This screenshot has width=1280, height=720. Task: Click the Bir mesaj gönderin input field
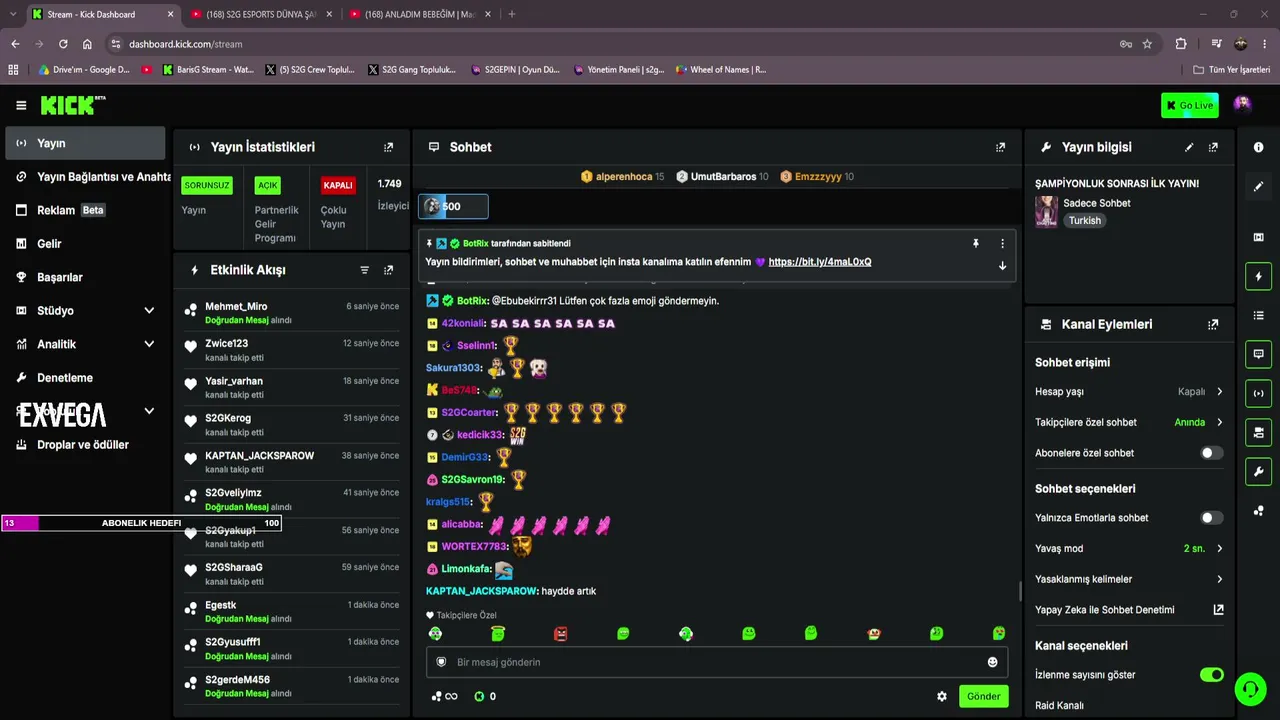point(717,662)
